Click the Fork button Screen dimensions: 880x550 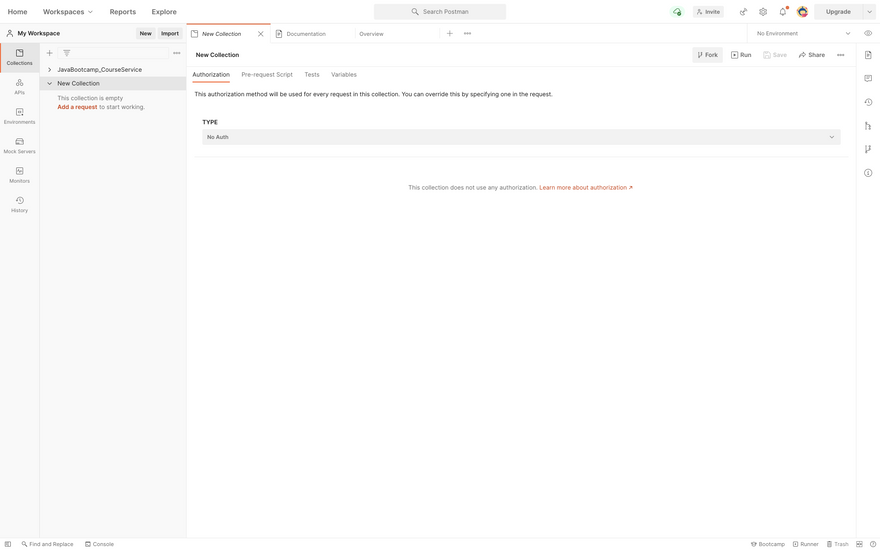pos(707,55)
